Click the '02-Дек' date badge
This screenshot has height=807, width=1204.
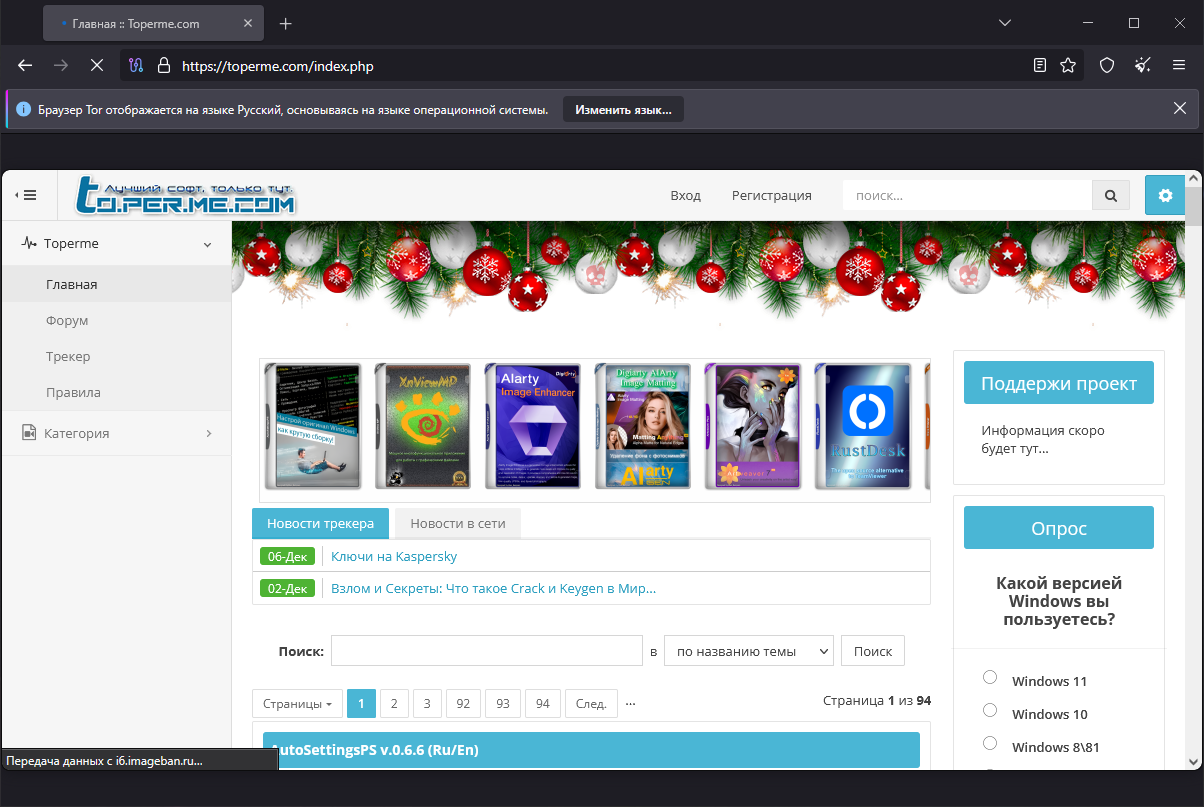[x=287, y=588]
